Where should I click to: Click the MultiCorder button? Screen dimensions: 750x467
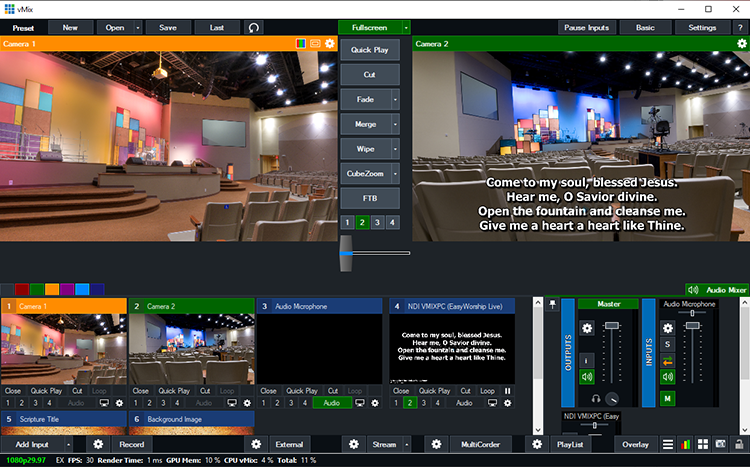(482, 443)
